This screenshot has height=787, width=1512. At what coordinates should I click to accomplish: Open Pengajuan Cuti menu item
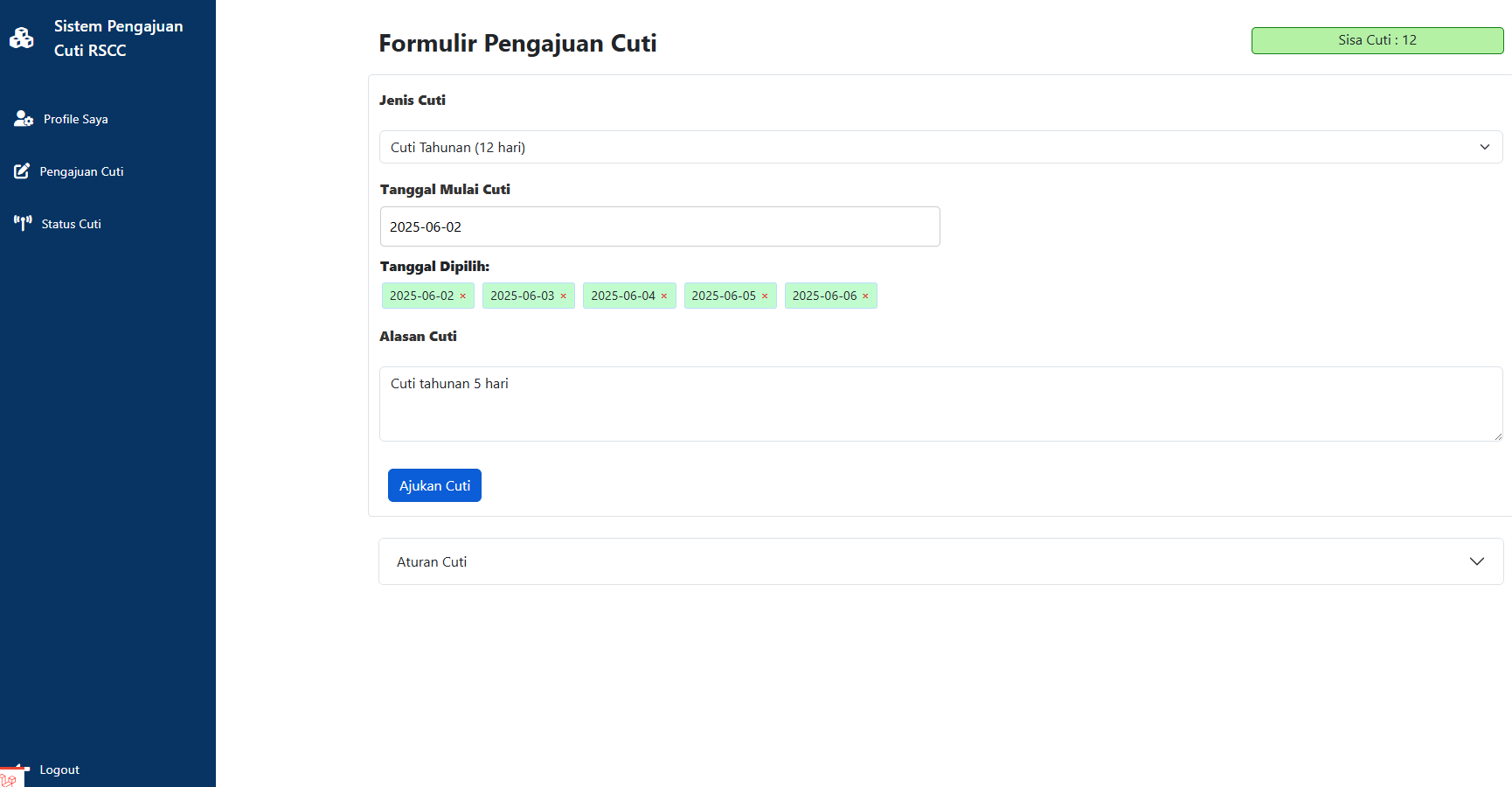[x=81, y=171]
